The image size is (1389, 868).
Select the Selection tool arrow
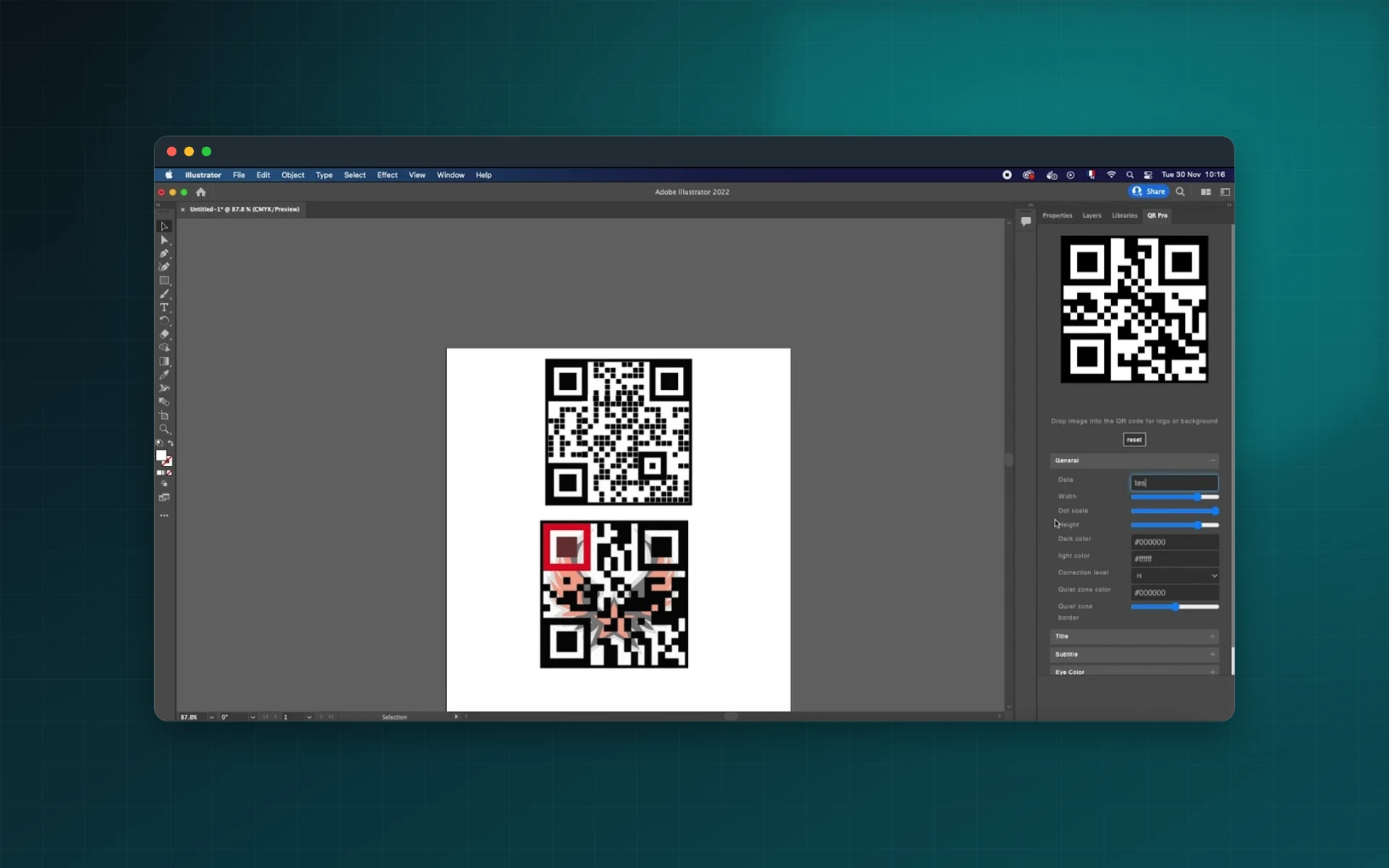click(x=164, y=226)
